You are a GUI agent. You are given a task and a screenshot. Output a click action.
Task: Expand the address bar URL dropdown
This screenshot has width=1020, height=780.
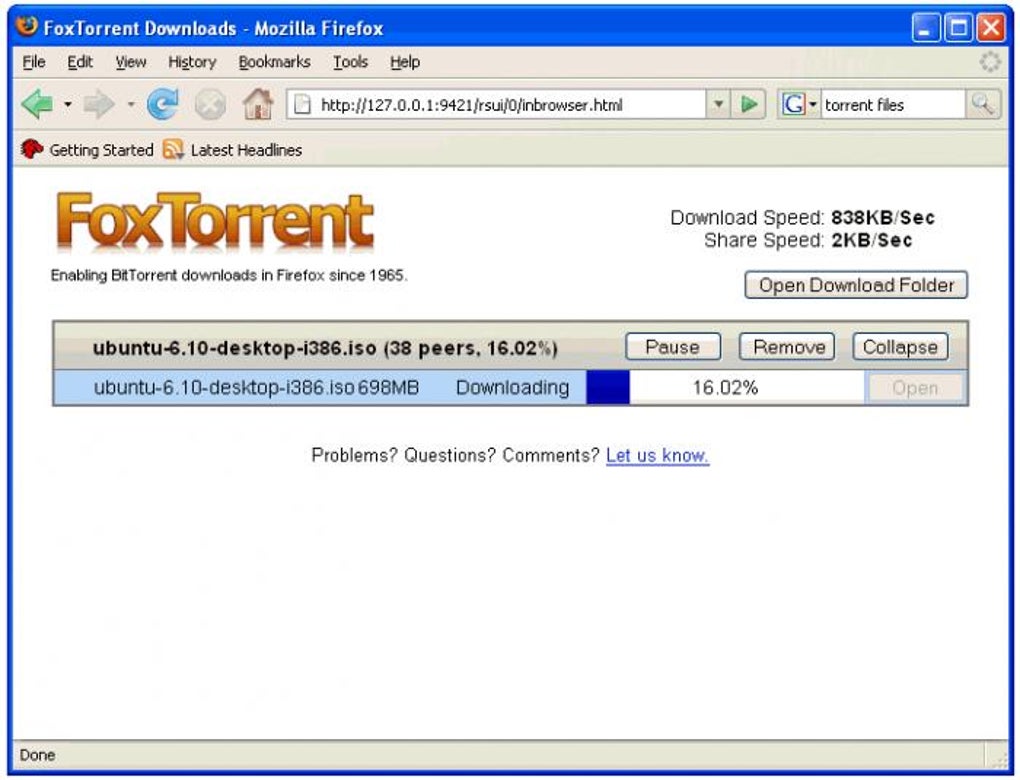coord(718,104)
